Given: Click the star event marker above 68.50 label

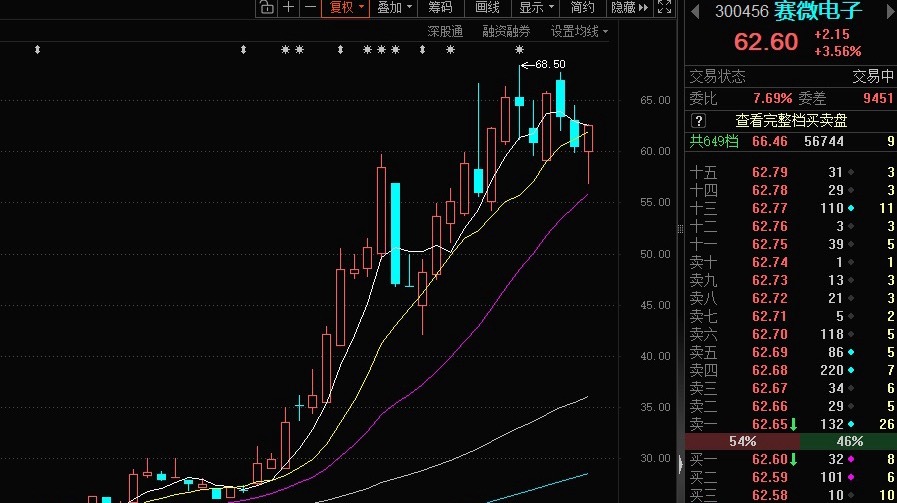Looking at the screenshot, I should pyautogui.click(x=519, y=50).
